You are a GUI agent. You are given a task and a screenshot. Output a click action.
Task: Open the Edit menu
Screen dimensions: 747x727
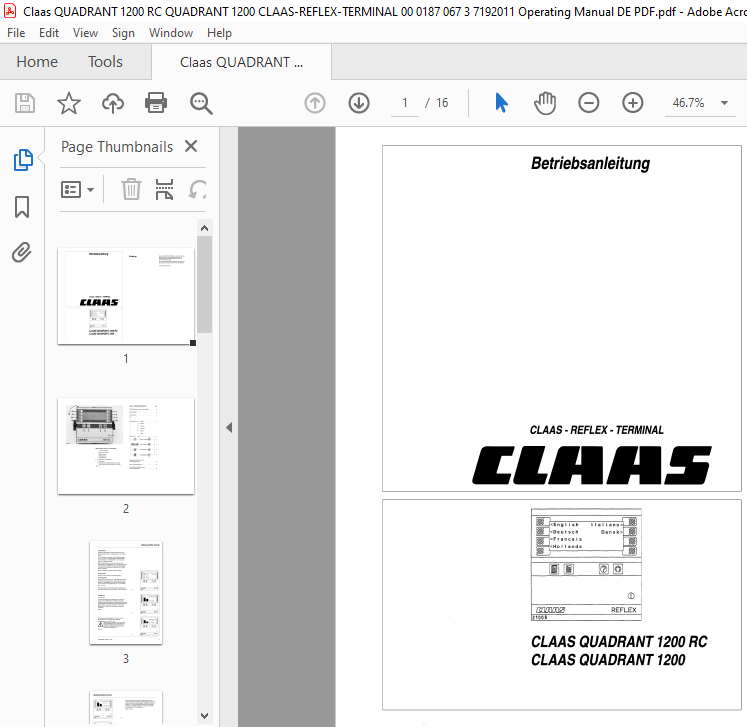point(49,33)
